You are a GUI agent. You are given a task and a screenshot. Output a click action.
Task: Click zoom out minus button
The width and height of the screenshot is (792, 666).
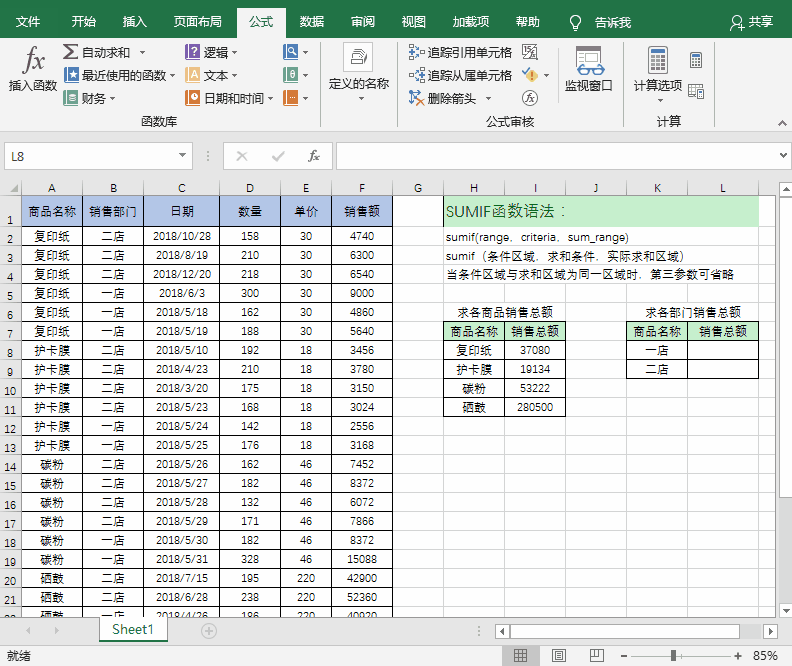click(x=624, y=656)
